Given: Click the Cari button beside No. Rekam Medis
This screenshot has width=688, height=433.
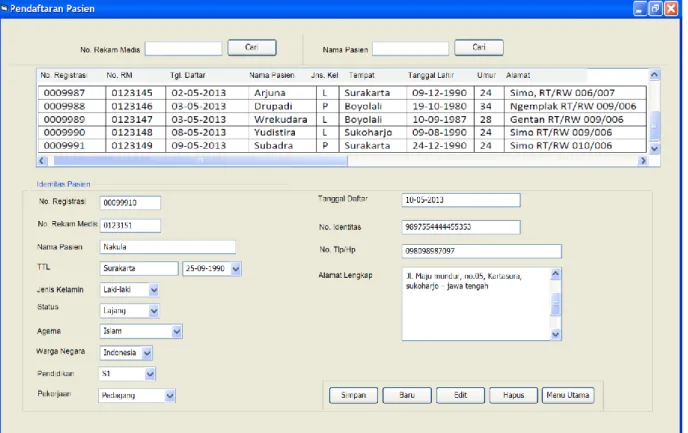Looking at the screenshot, I should point(252,47).
